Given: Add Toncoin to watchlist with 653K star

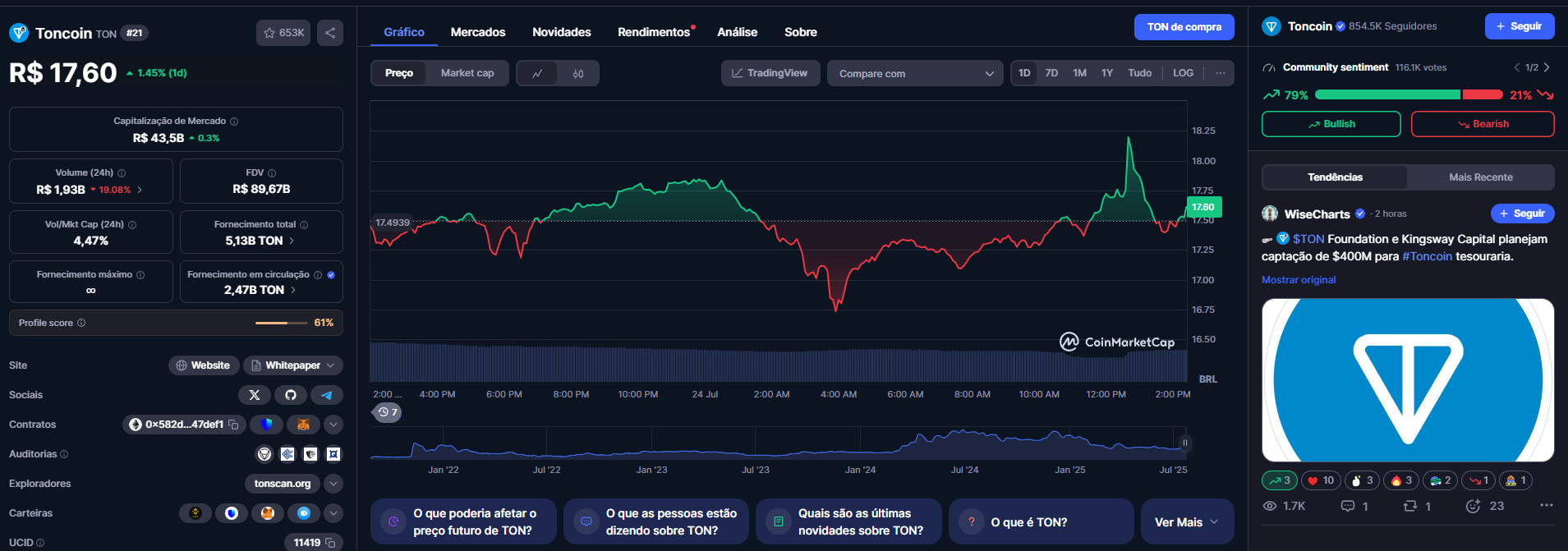Looking at the screenshot, I should click(x=283, y=33).
